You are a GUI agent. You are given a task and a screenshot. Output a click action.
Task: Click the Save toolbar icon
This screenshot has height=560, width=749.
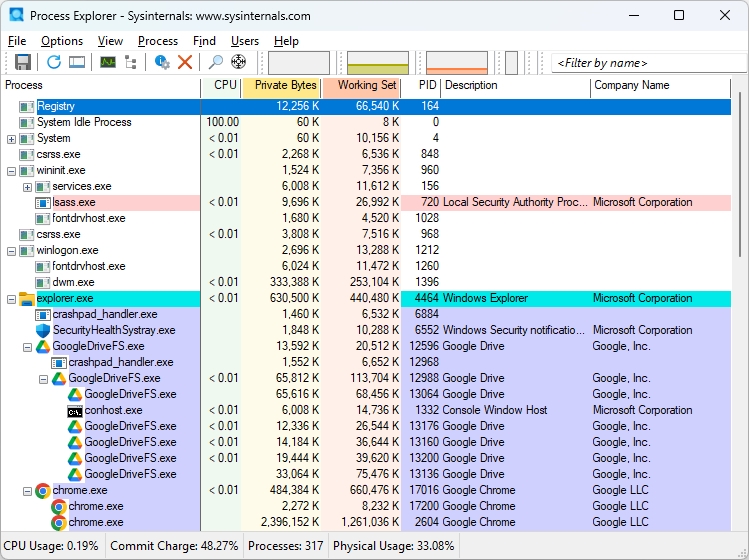click(x=22, y=63)
